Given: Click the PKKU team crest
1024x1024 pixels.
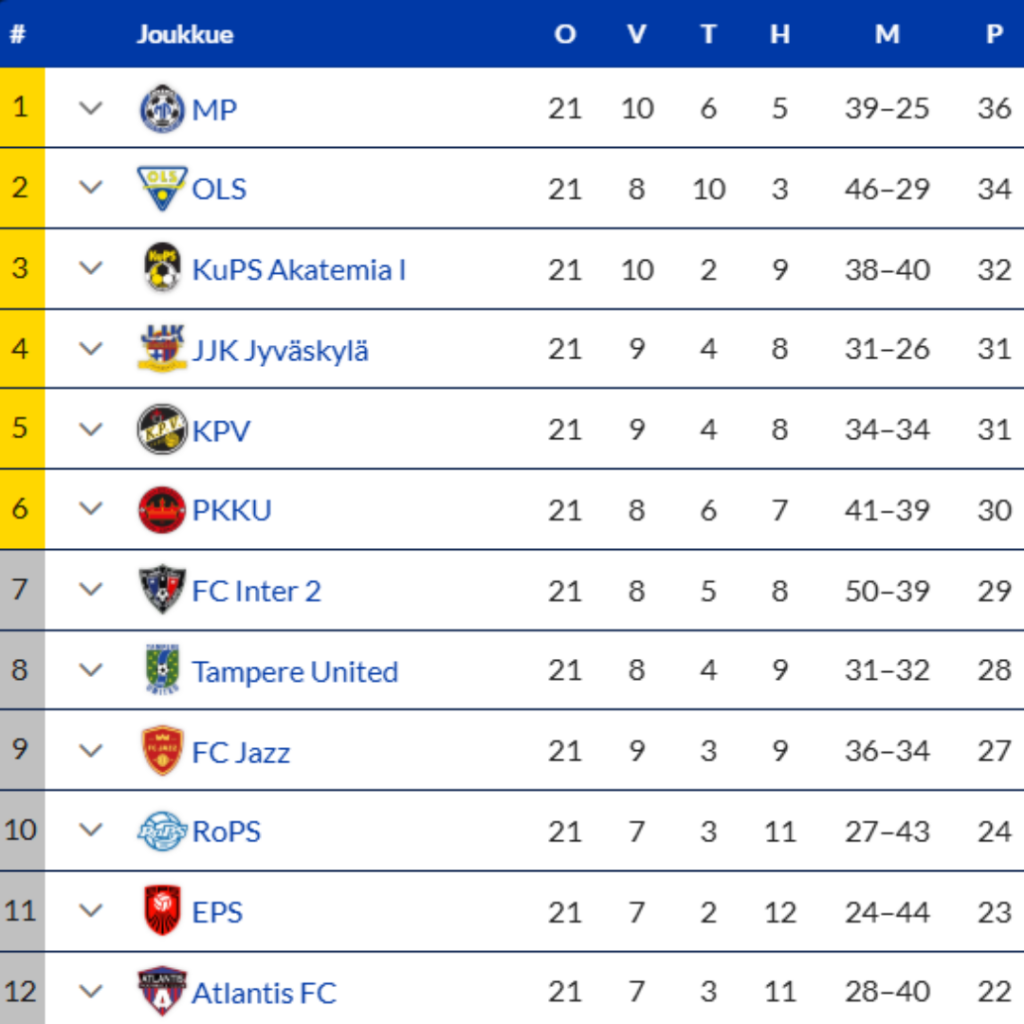Looking at the screenshot, I should [161, 510].
